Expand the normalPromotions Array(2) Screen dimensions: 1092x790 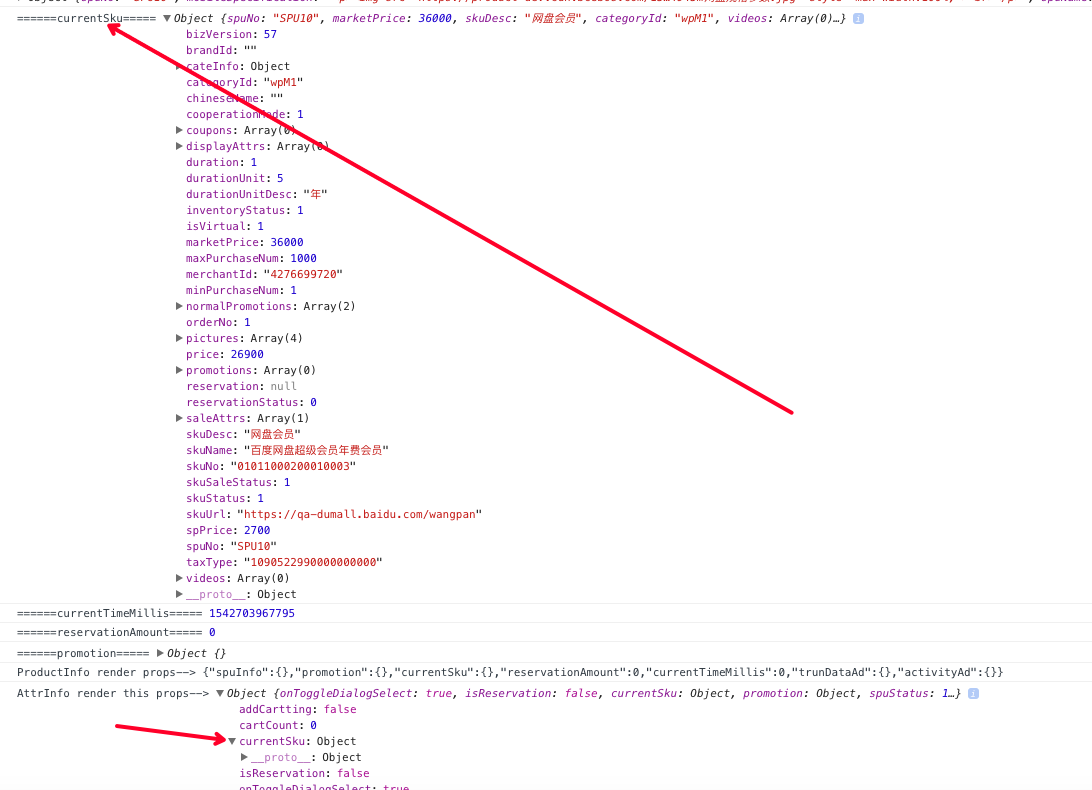179,306
